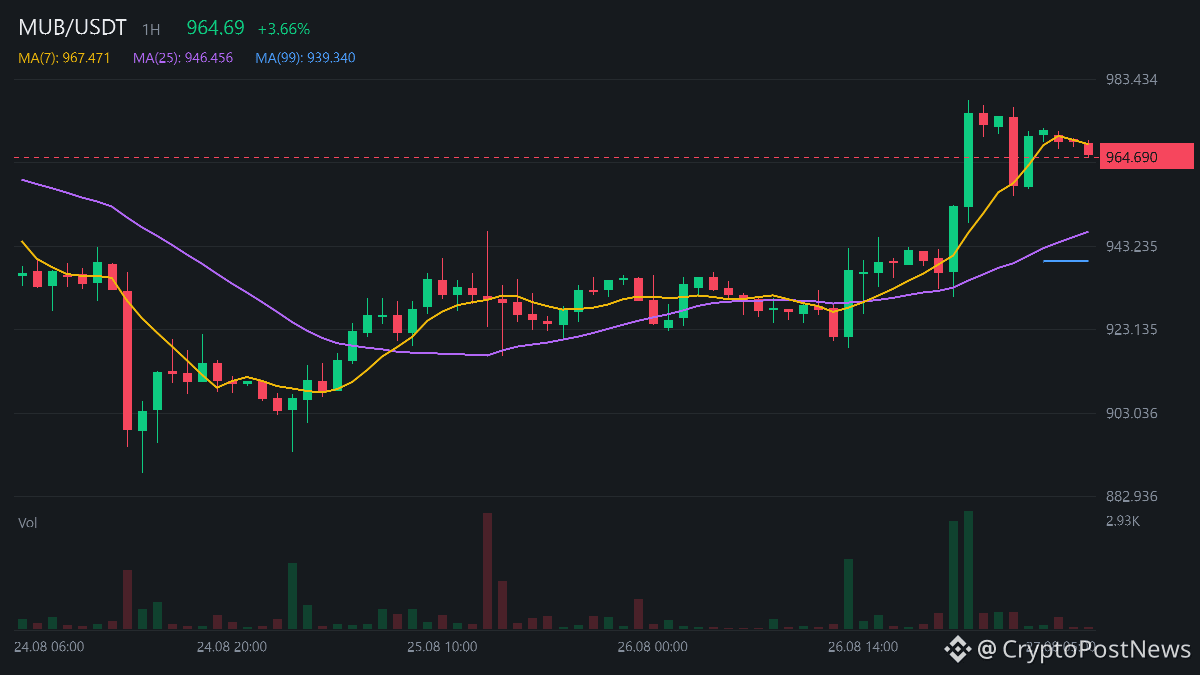Screen dimensions: 1200x675
Task: Click the 882.936 price axis label
Action: coord(1131,497)
